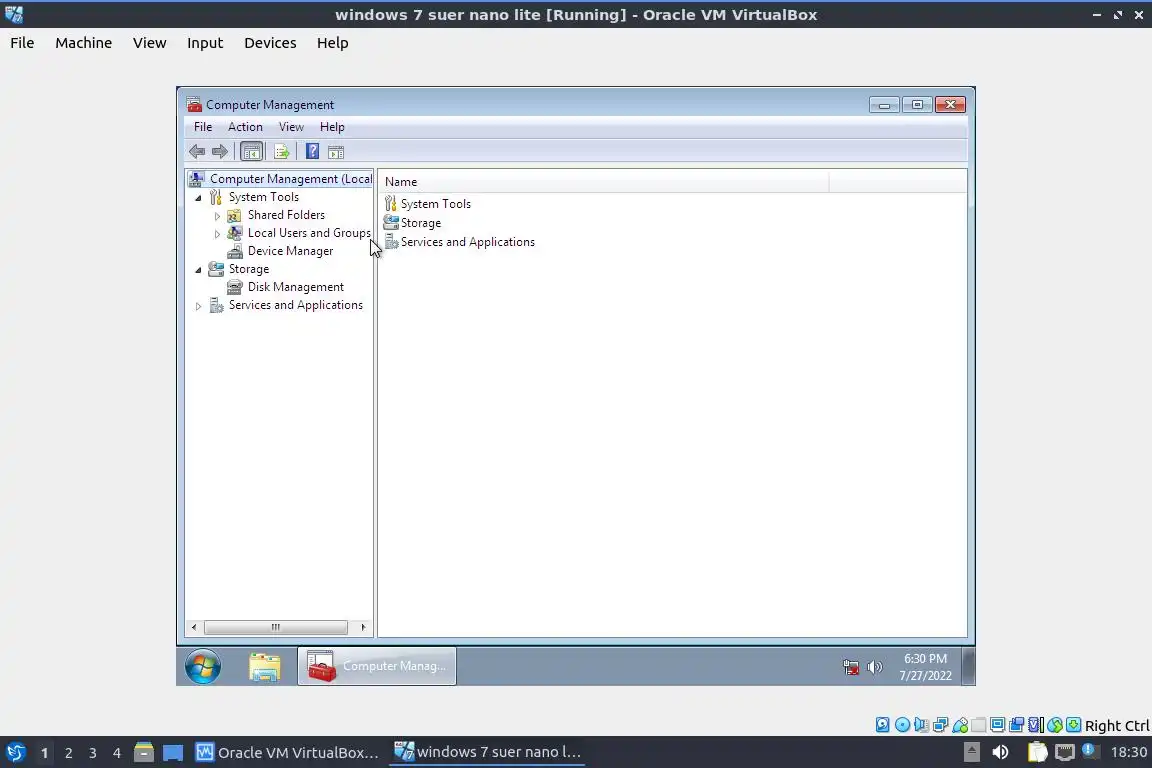This screenshot has width=1152, height=768.
Task: Open VirtualBox File menu
Action: [22, 43]
